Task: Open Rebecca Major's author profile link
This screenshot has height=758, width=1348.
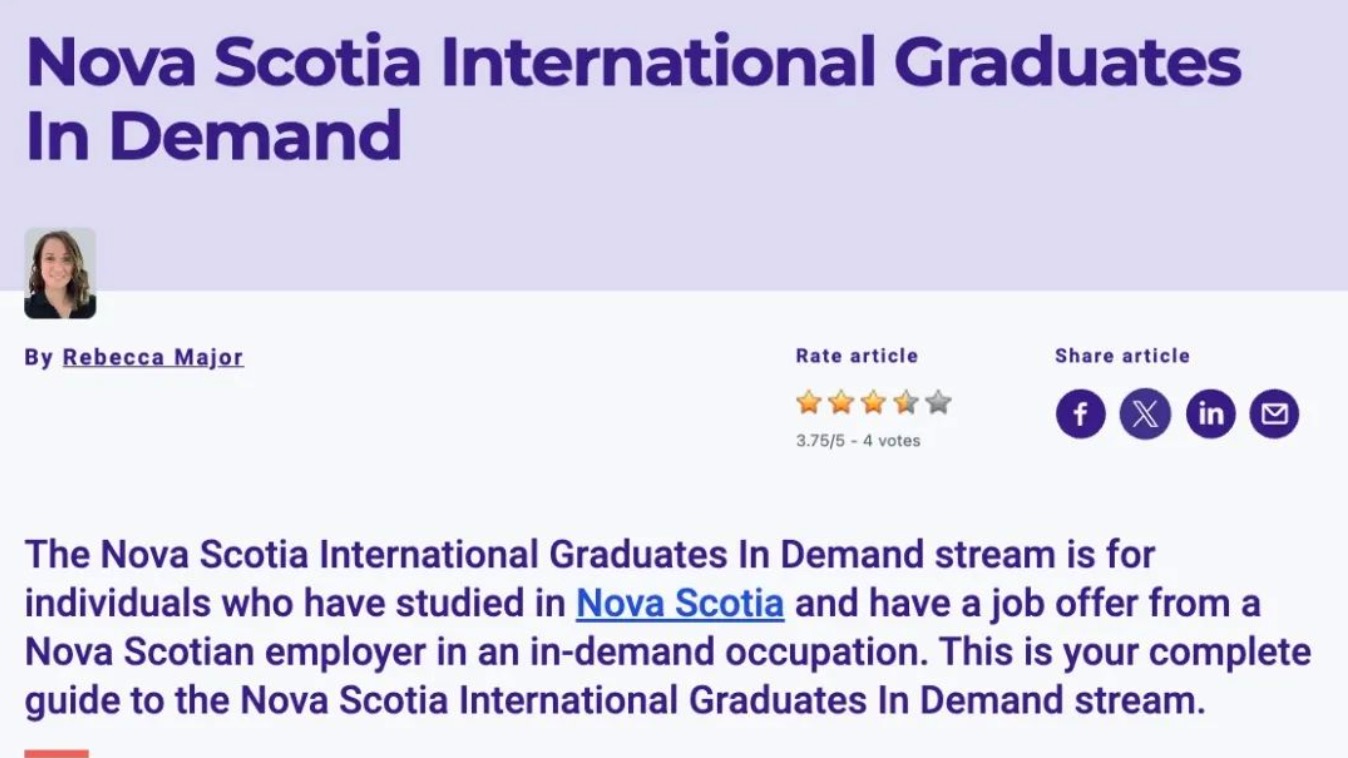Action: (153, 357)
